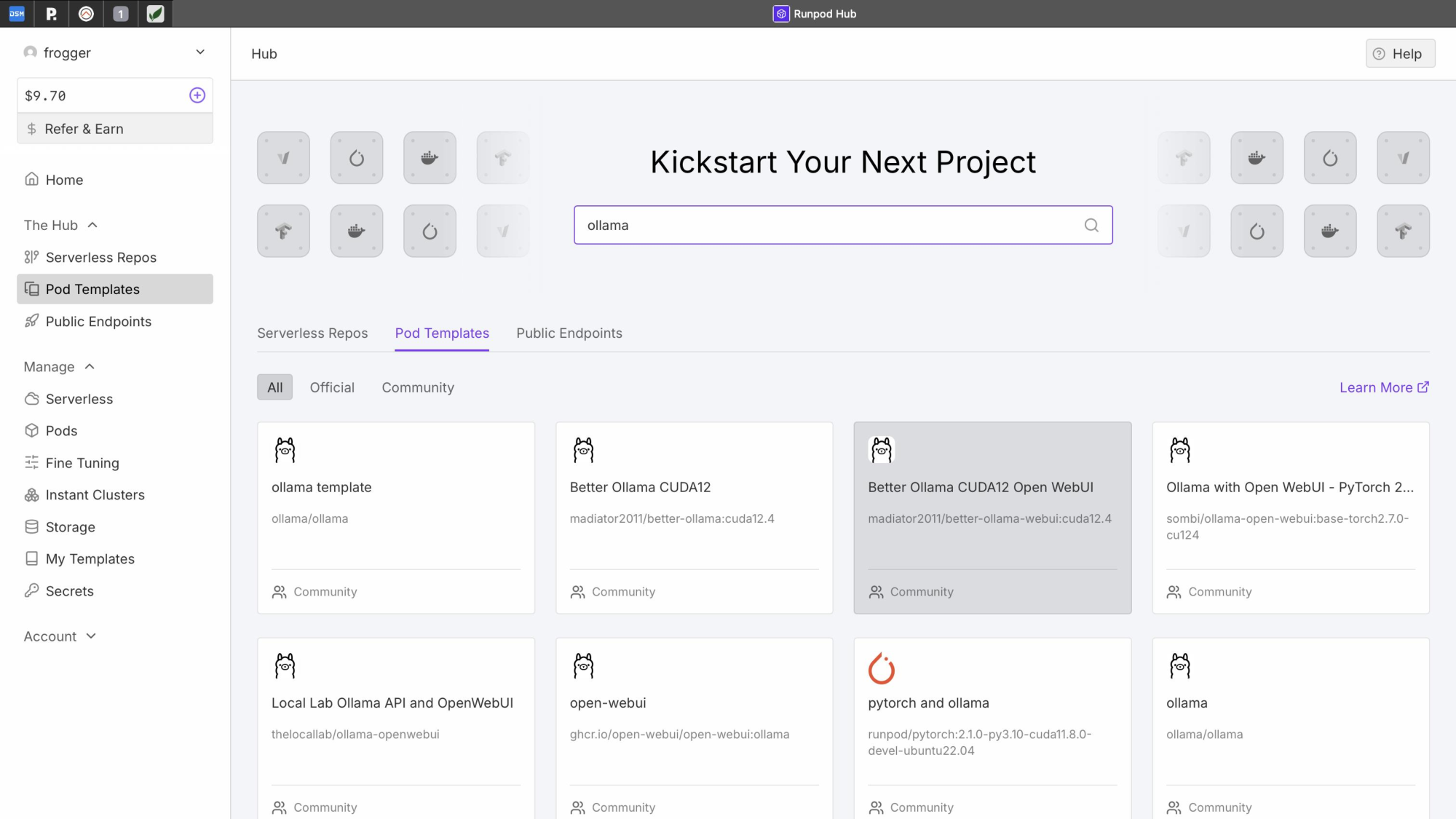
Task: Open Secrets key item
Action: click(x=69, y=590)
